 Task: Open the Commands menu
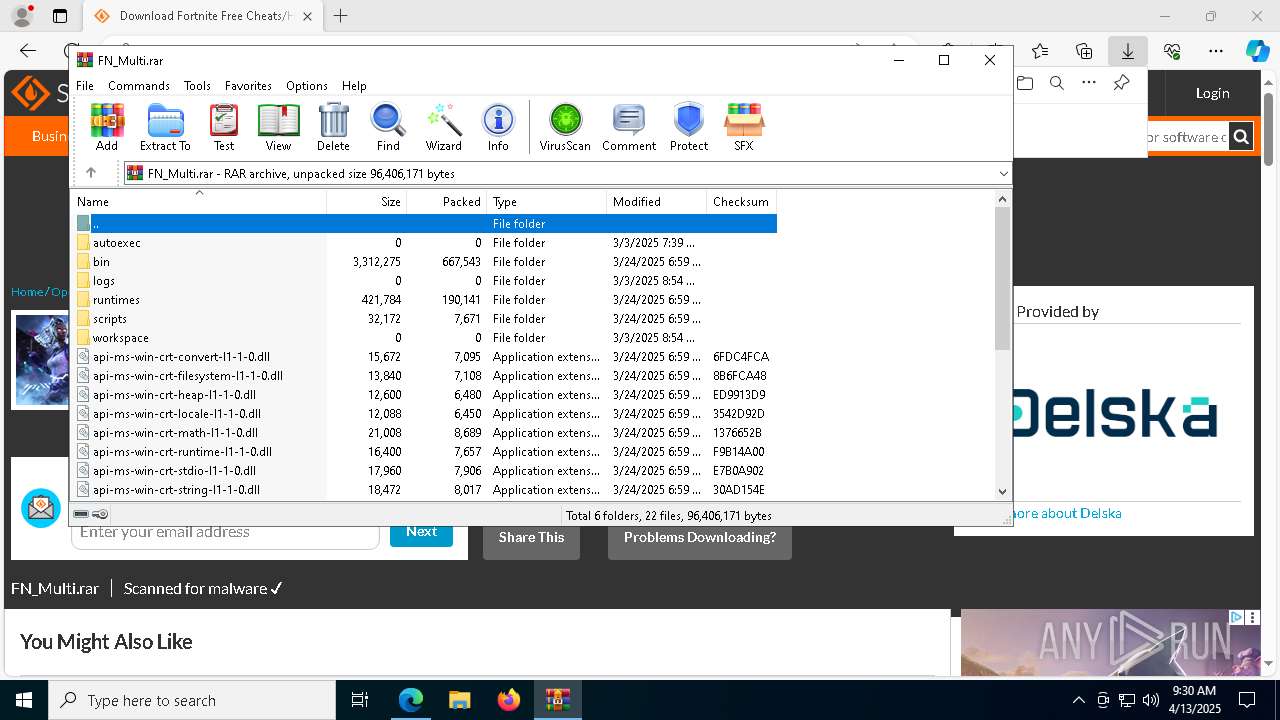tap(139, 86)
